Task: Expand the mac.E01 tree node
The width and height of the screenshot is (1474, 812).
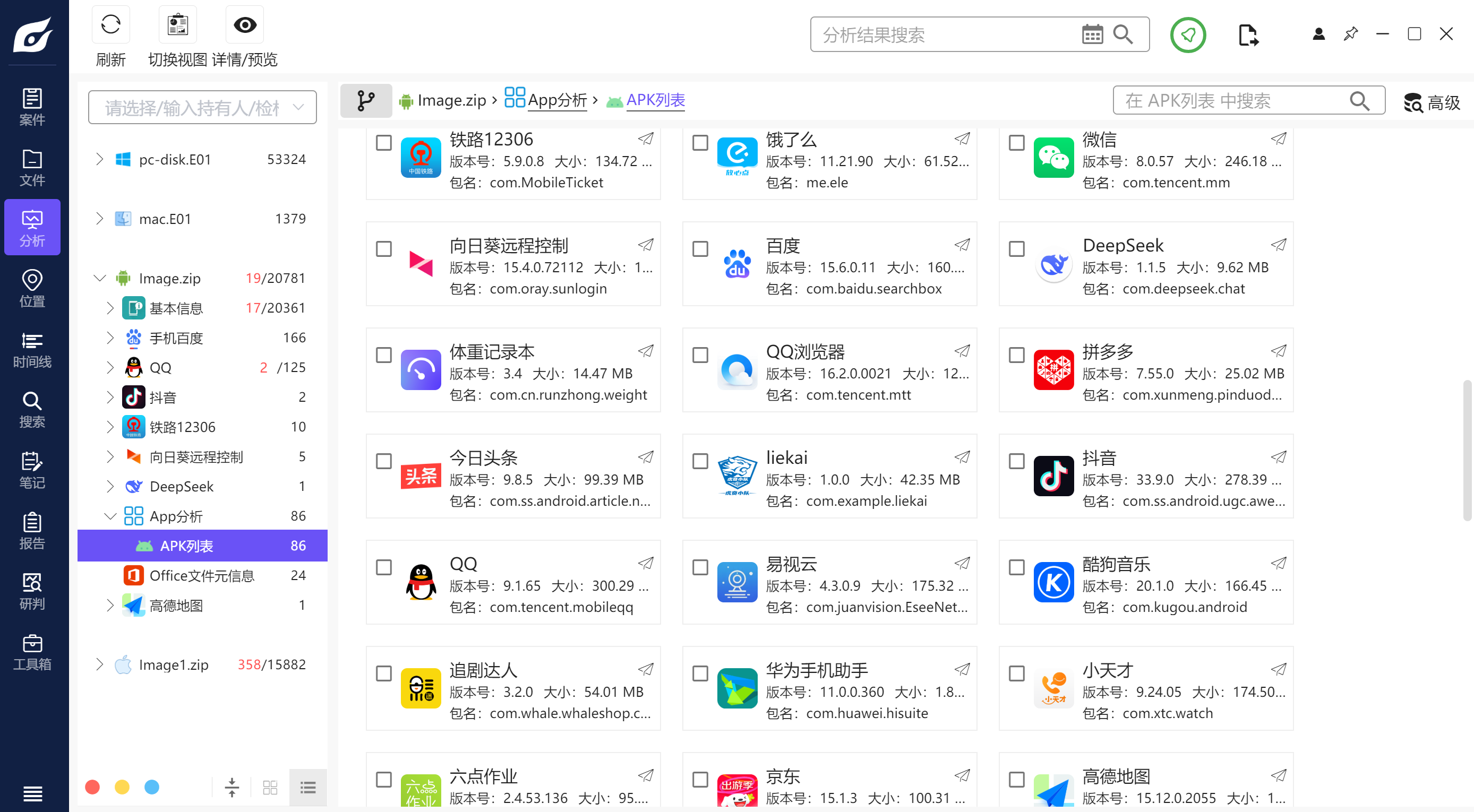Action: coord(100,219)
